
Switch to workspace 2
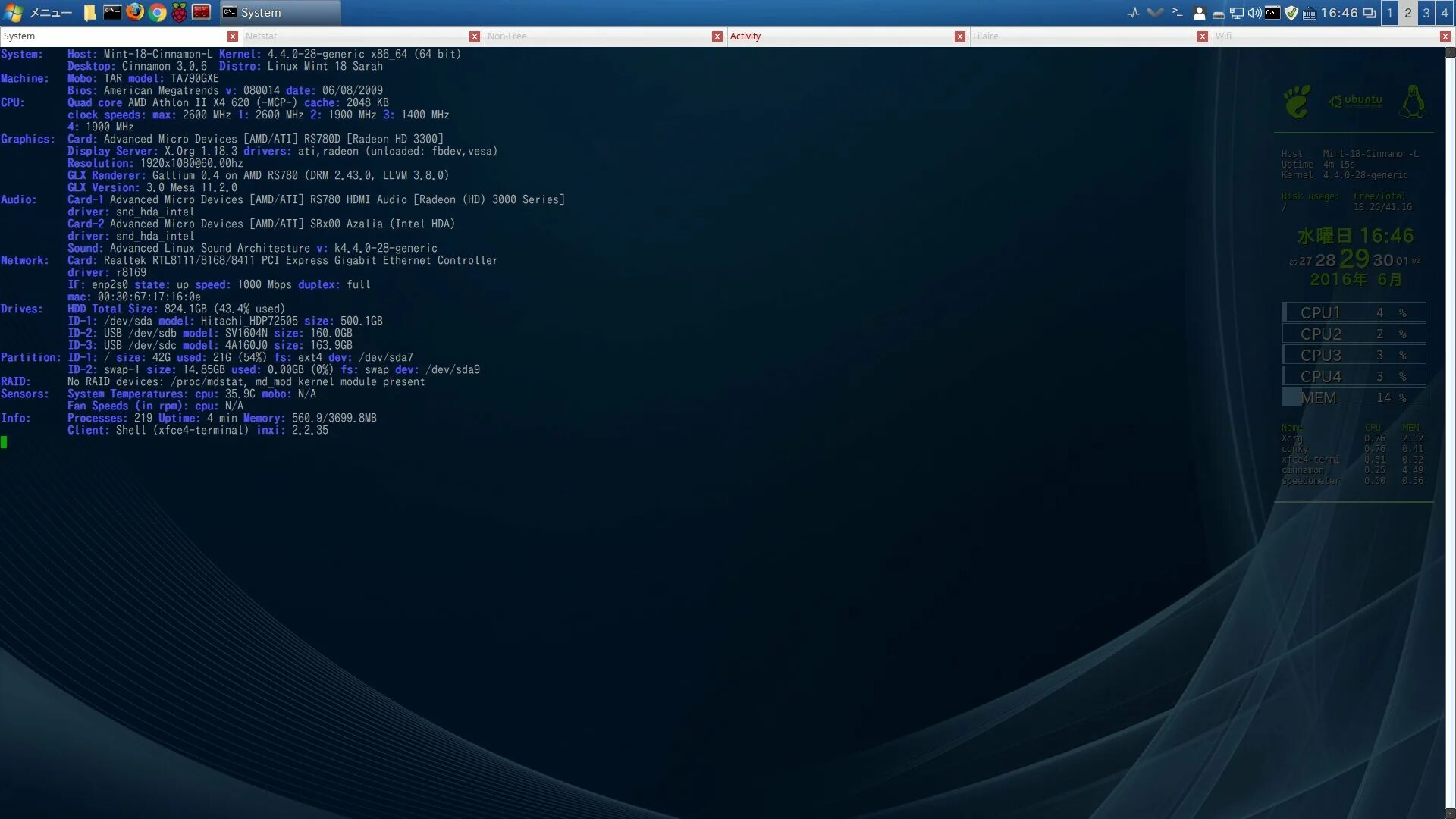[1408, 13]
